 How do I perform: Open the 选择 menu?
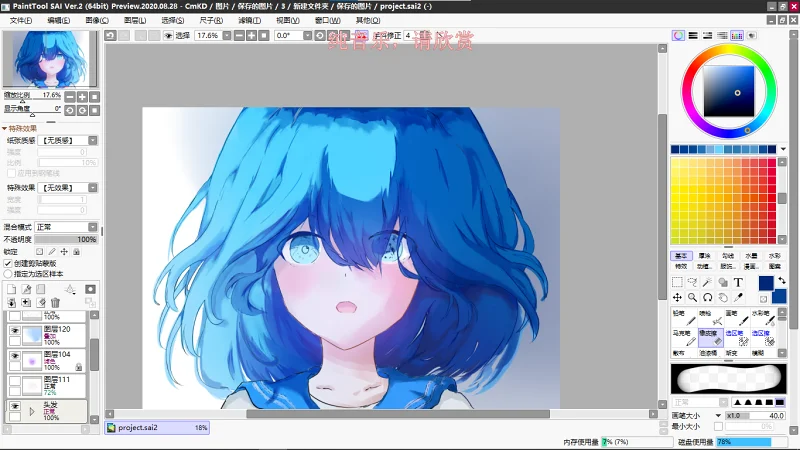pyautogui.click(x=172, y=20)
